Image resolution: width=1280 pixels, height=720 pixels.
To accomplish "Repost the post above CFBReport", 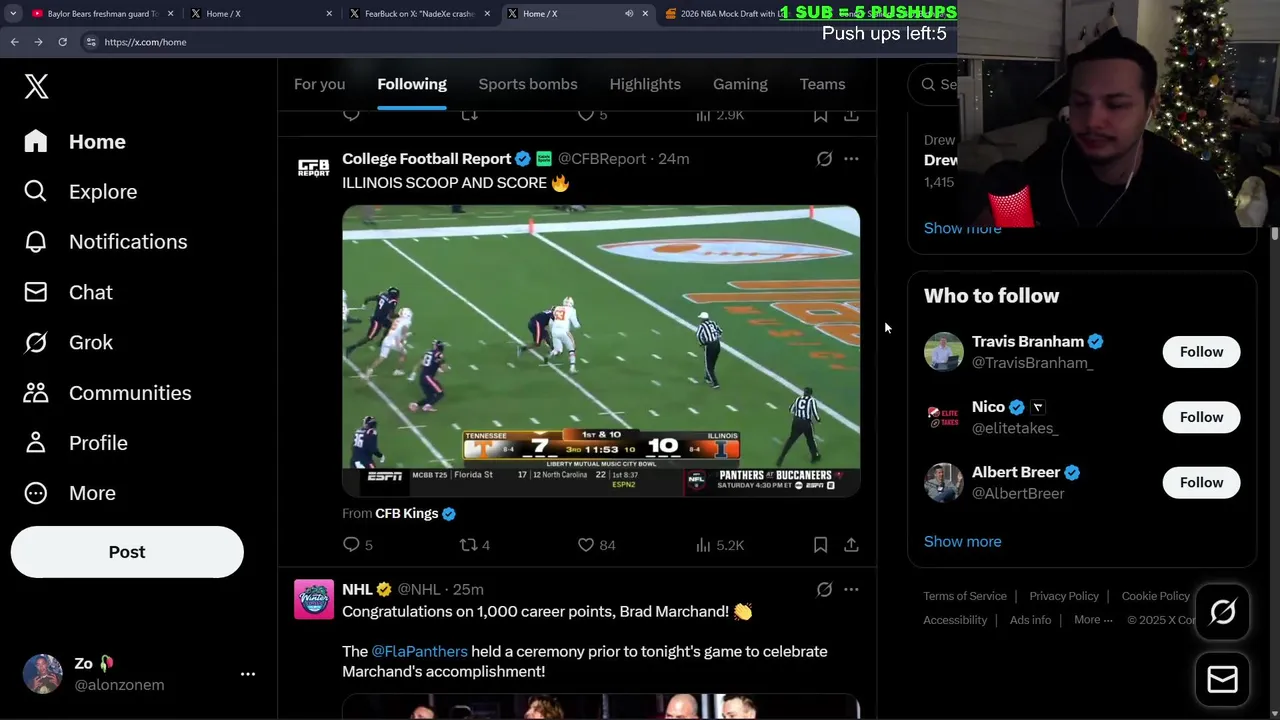I will click(468, 115).
